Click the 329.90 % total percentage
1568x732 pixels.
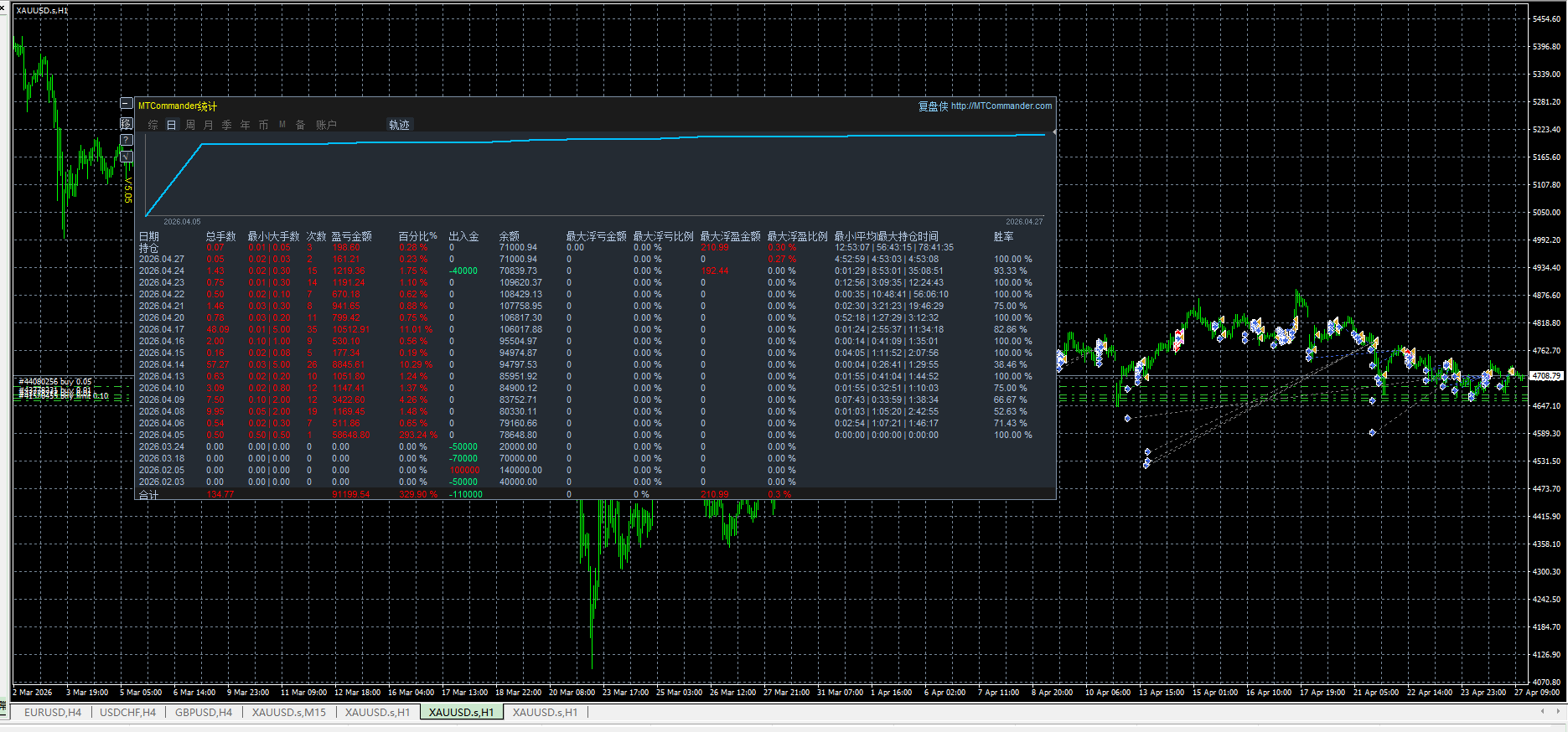click(418, 495)
